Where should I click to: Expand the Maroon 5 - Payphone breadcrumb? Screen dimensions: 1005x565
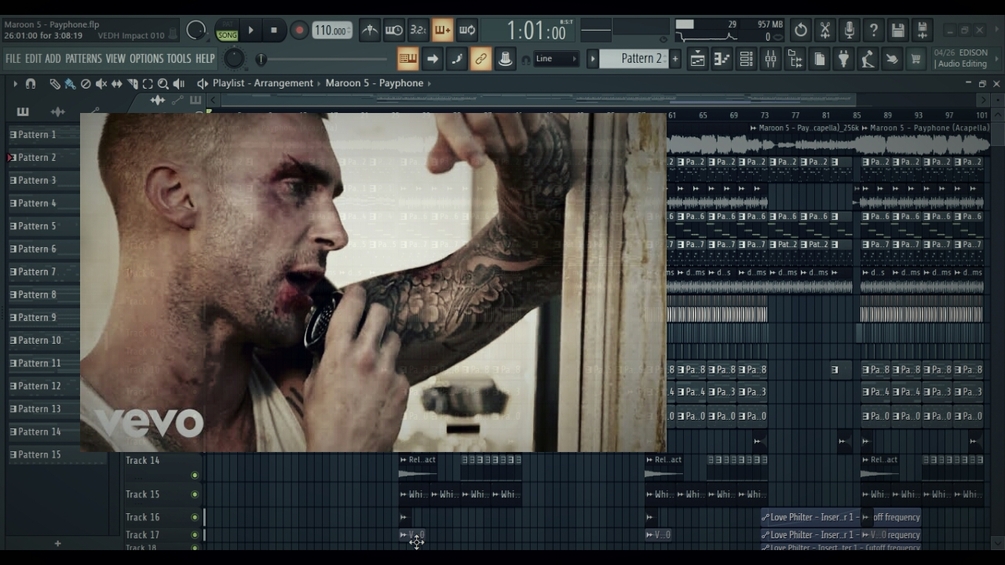pos(429,83)
